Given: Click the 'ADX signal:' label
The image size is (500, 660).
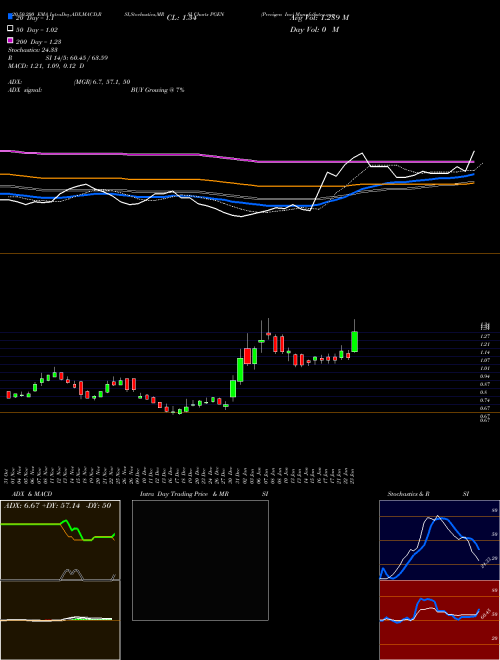Looking at the screenshot, I should pos(25,90).
